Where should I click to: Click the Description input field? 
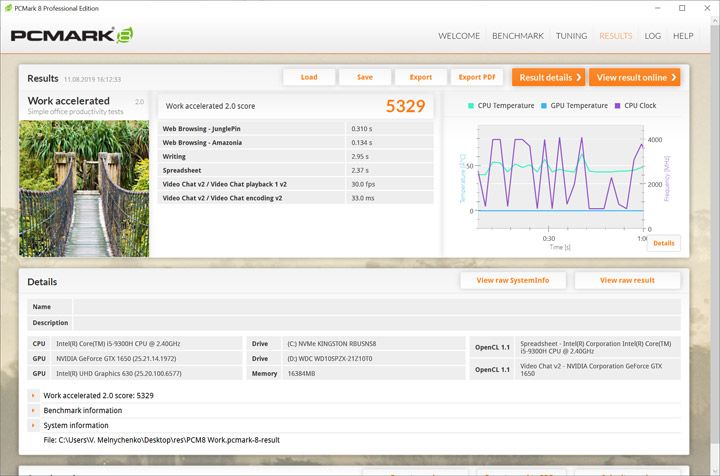[377, 323]
